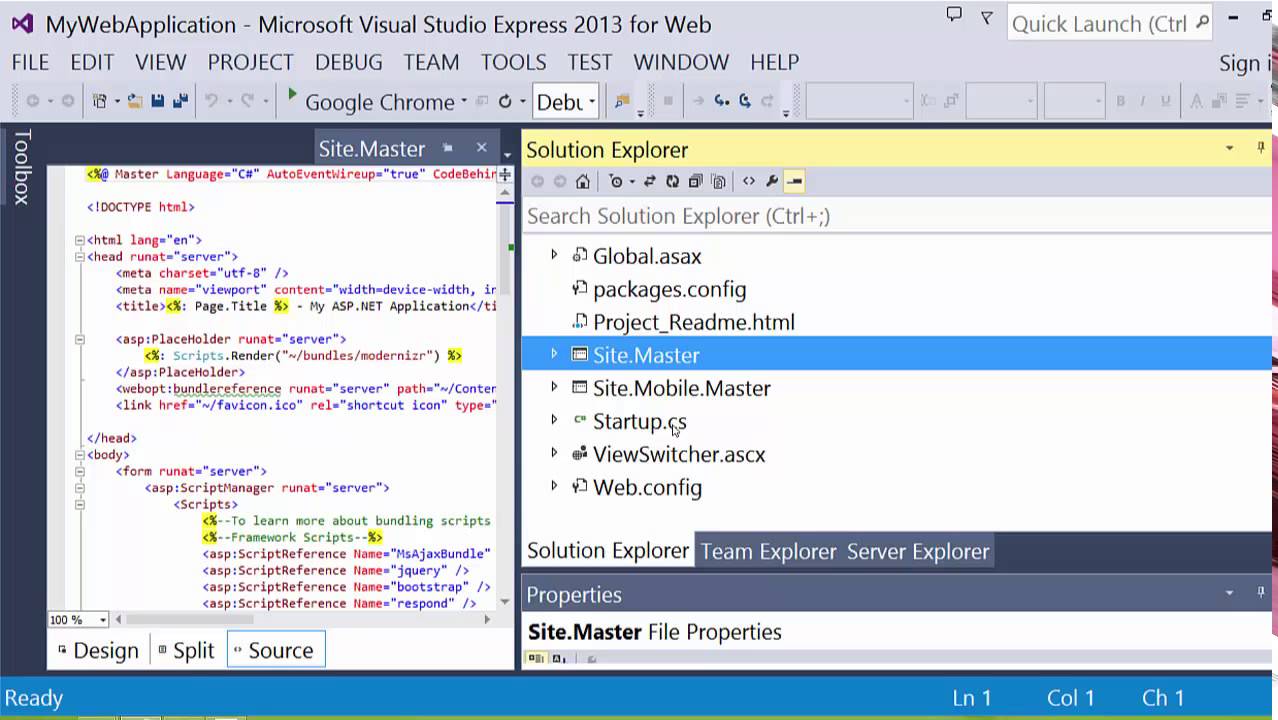Click Quick Launch magnifier icon
The width and height of the screenshot is (1278, 720).
click(1202, 21)
